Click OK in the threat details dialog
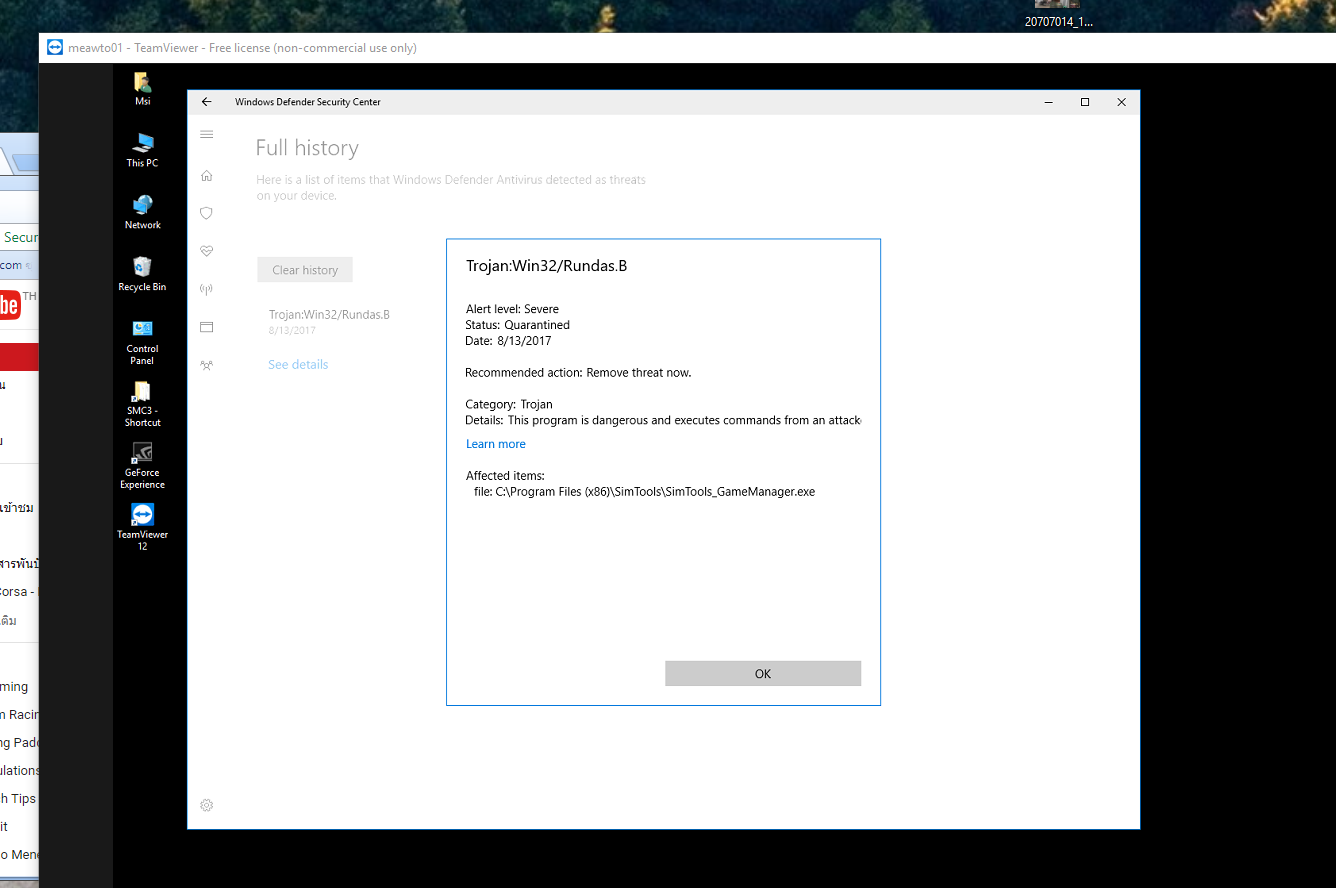 763,673
